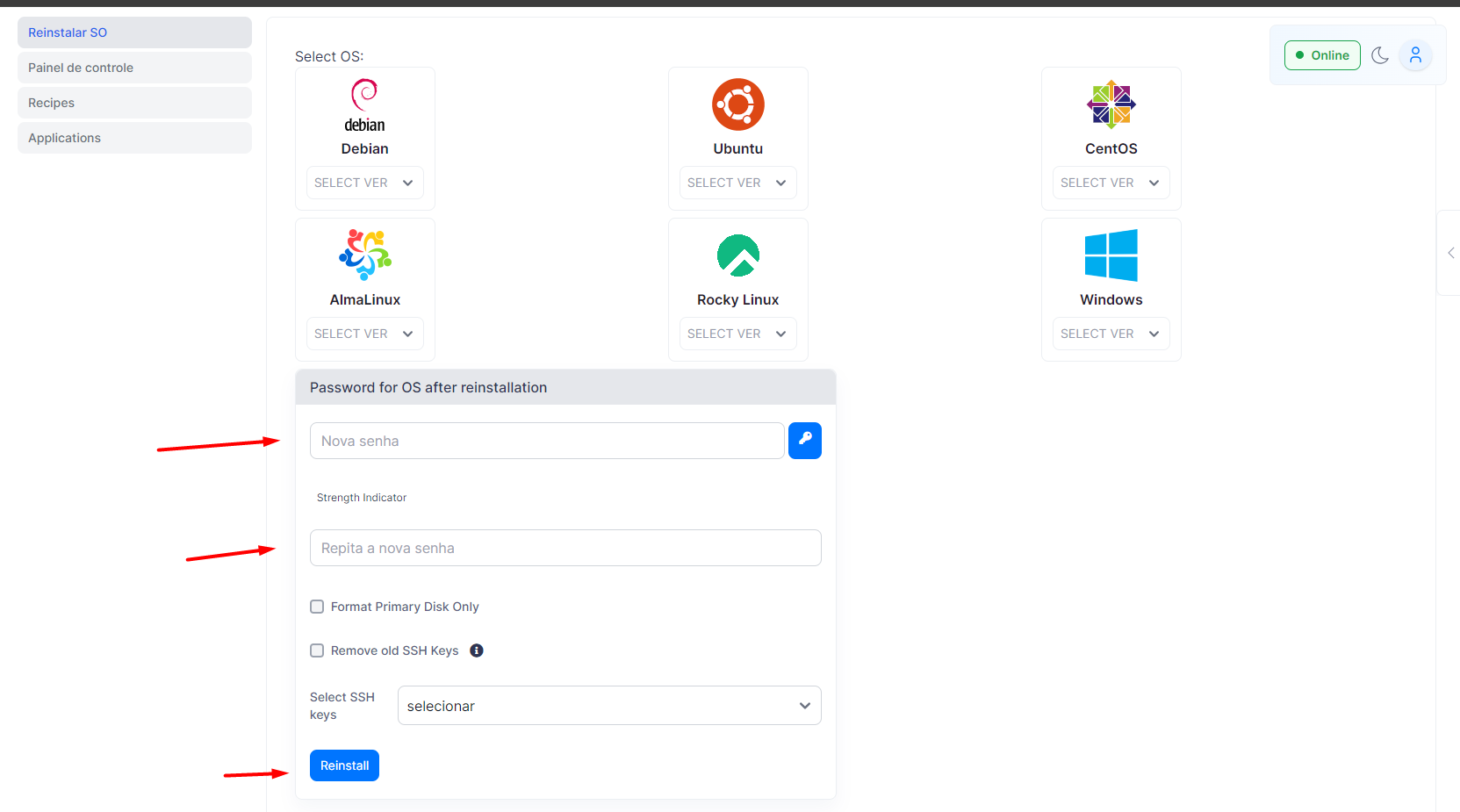This screenshot has height=812, width=1460.
Task: Click the Ubuntu circle logo
Action: (x=738, y=104)
